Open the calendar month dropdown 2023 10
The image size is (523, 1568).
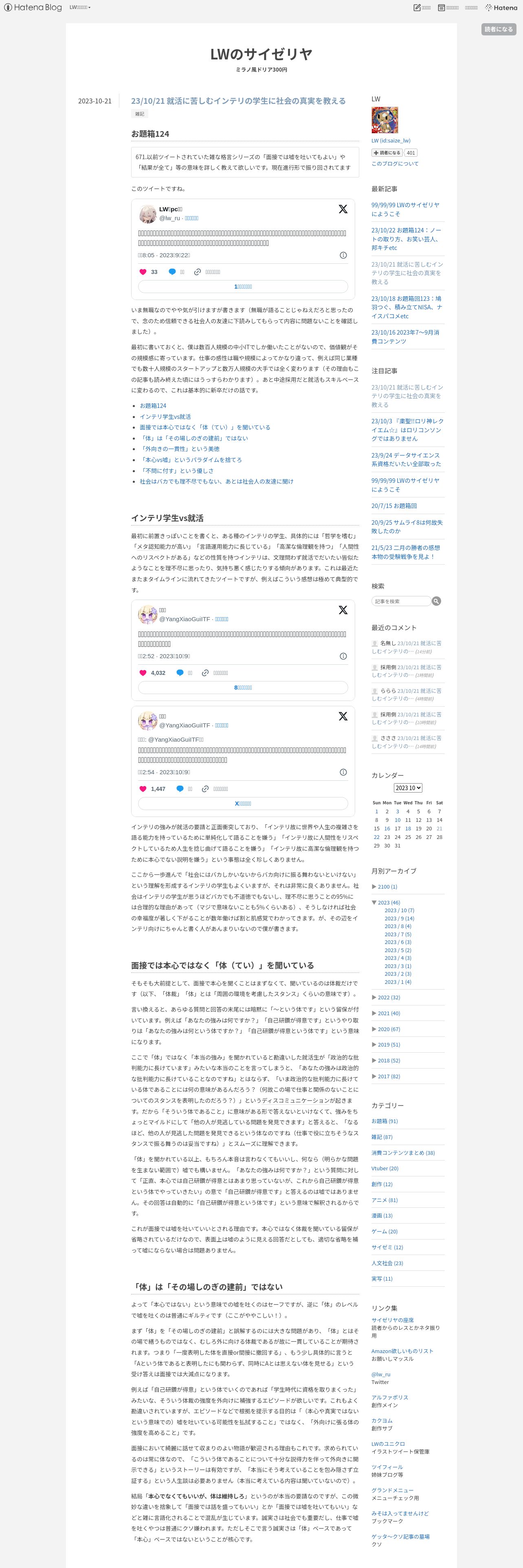408,788
